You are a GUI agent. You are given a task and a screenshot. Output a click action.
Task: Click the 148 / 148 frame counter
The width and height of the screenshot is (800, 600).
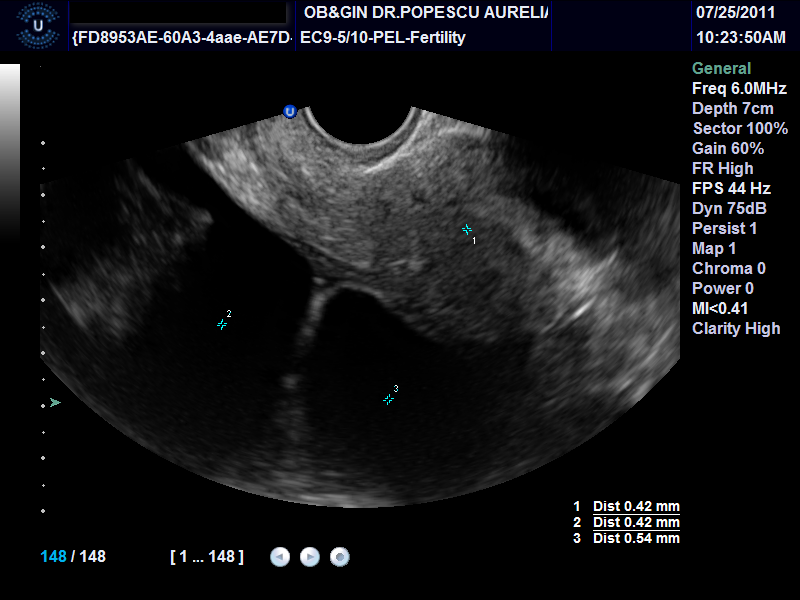73,556
